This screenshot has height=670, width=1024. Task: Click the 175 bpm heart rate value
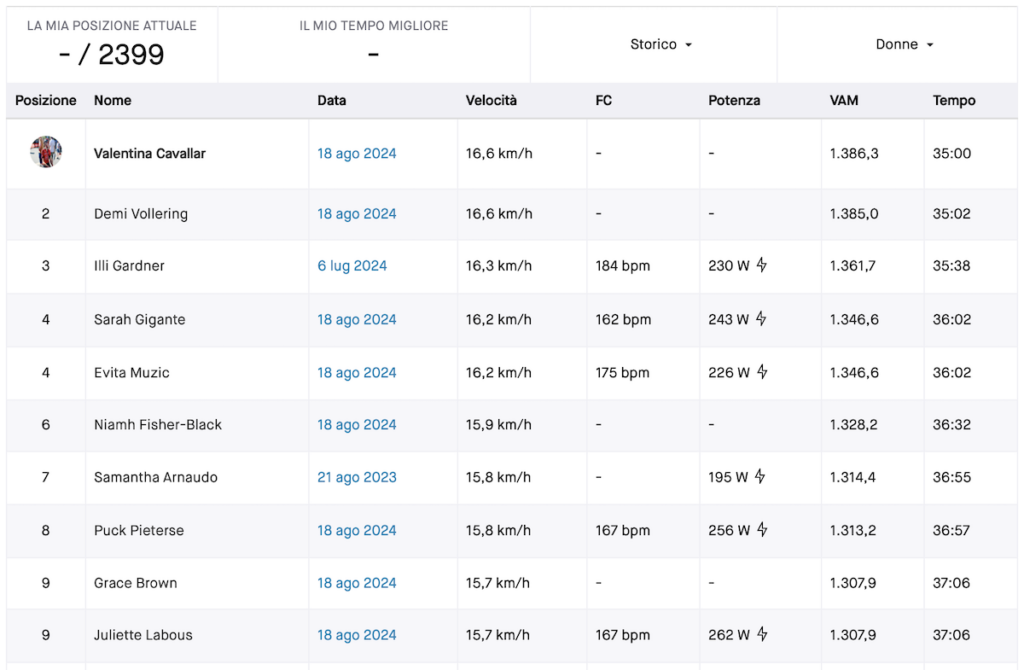[622, 372]
